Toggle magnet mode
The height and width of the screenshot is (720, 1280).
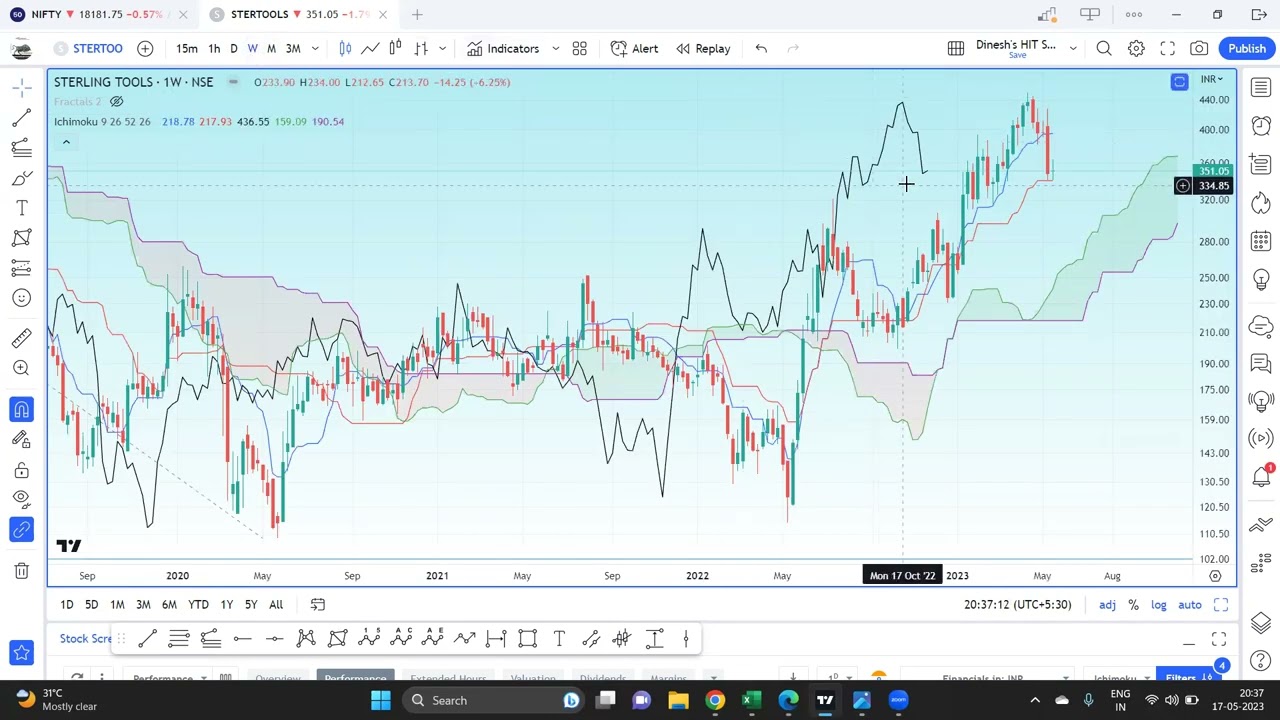tap(22, 409)
